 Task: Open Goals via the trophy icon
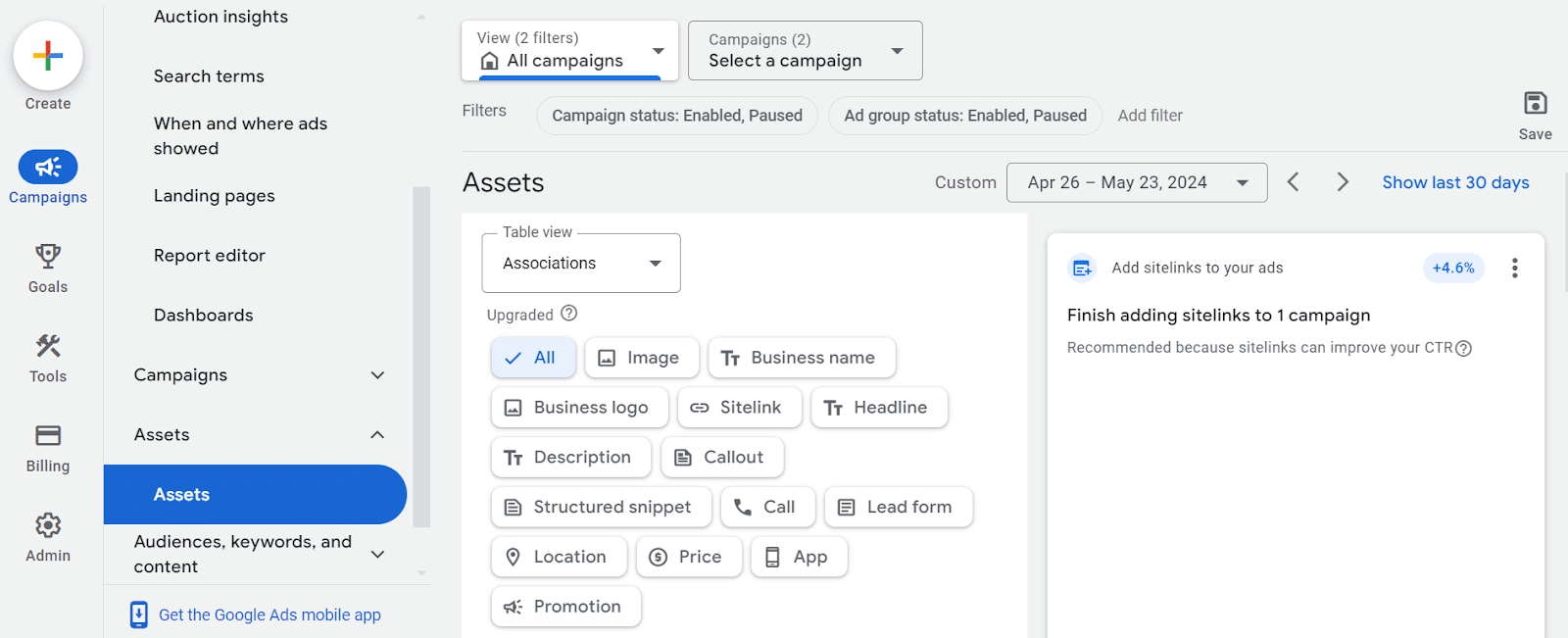click(x=47, y=257)
